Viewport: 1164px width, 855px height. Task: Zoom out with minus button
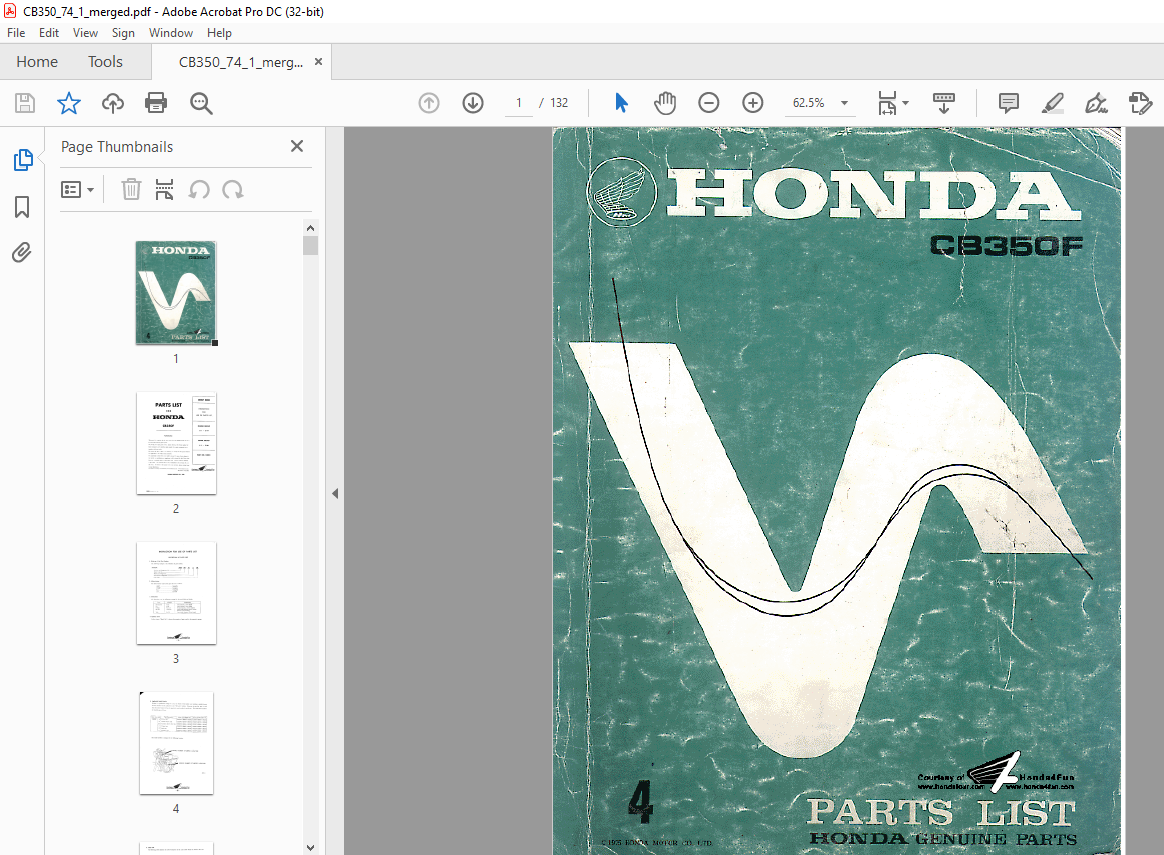709,102
